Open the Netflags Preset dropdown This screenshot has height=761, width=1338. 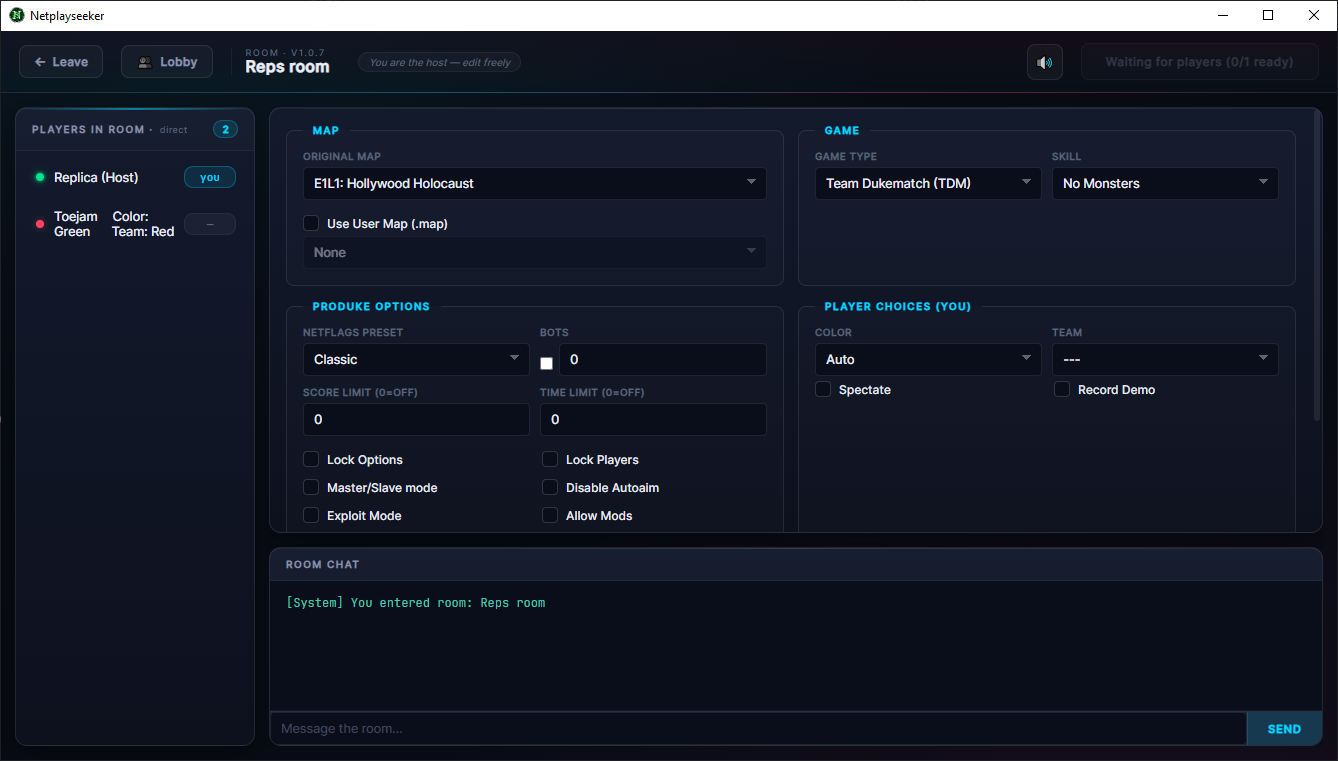click(416, 360)
